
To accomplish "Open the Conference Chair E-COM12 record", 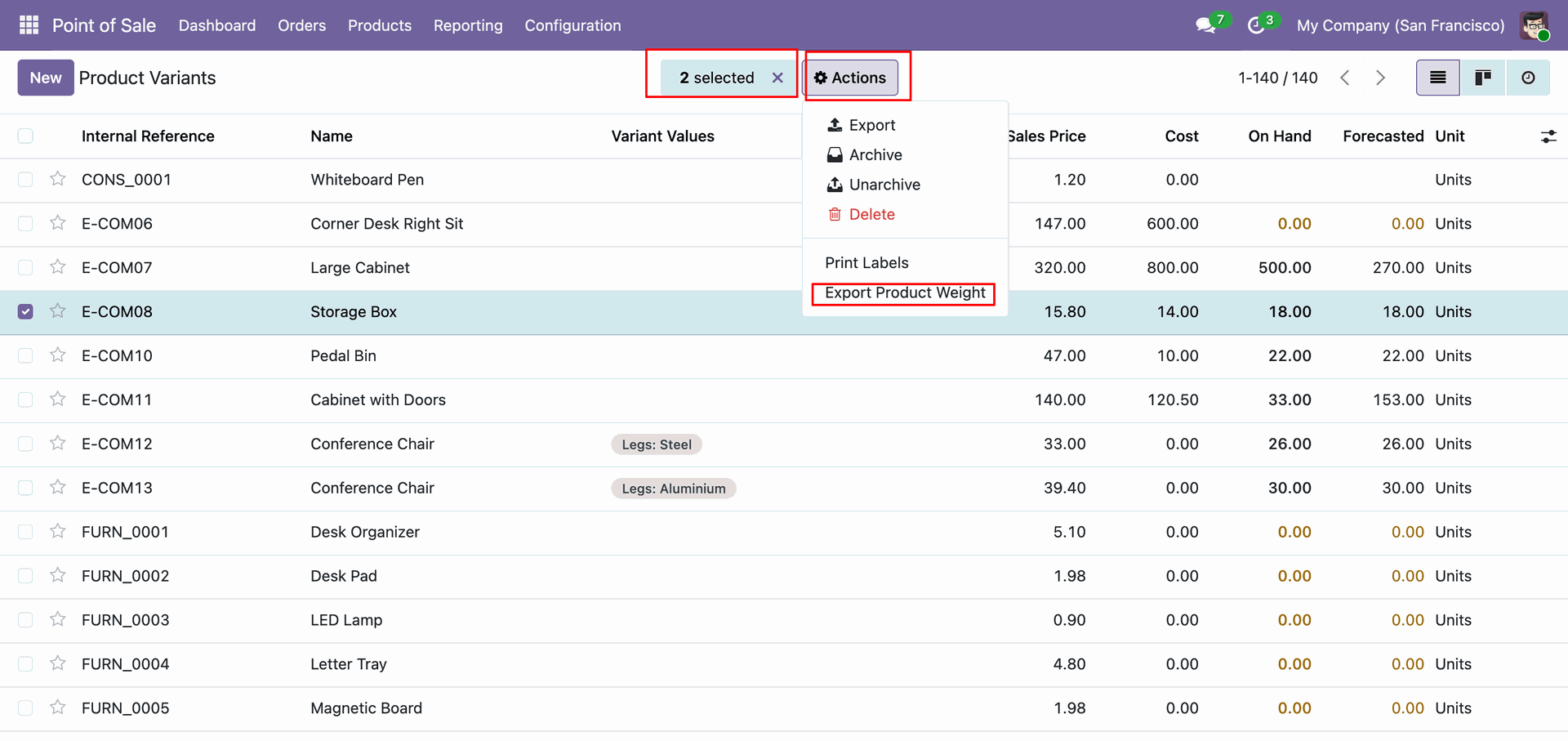I will [372, 444].
